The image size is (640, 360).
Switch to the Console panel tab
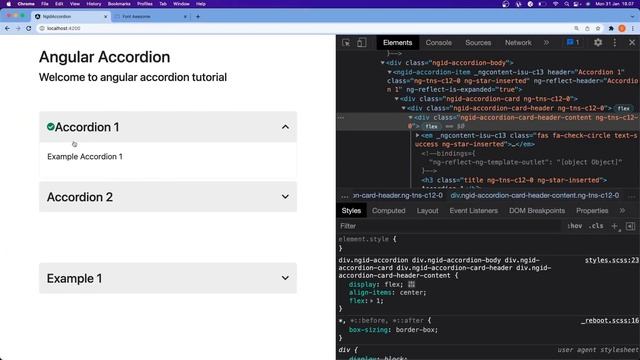[x=438, y=42]
